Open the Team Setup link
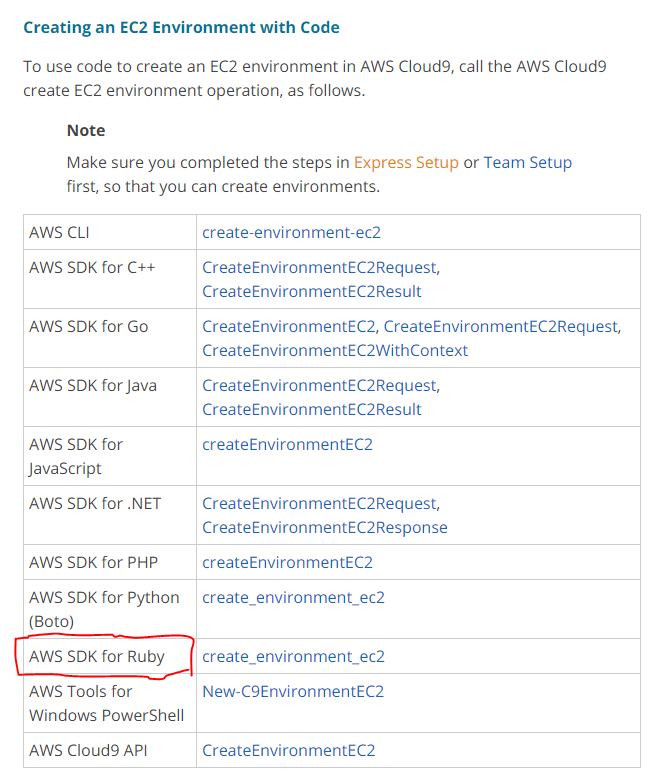Viewport: 662px width, 777px height. tap(528, 163)
